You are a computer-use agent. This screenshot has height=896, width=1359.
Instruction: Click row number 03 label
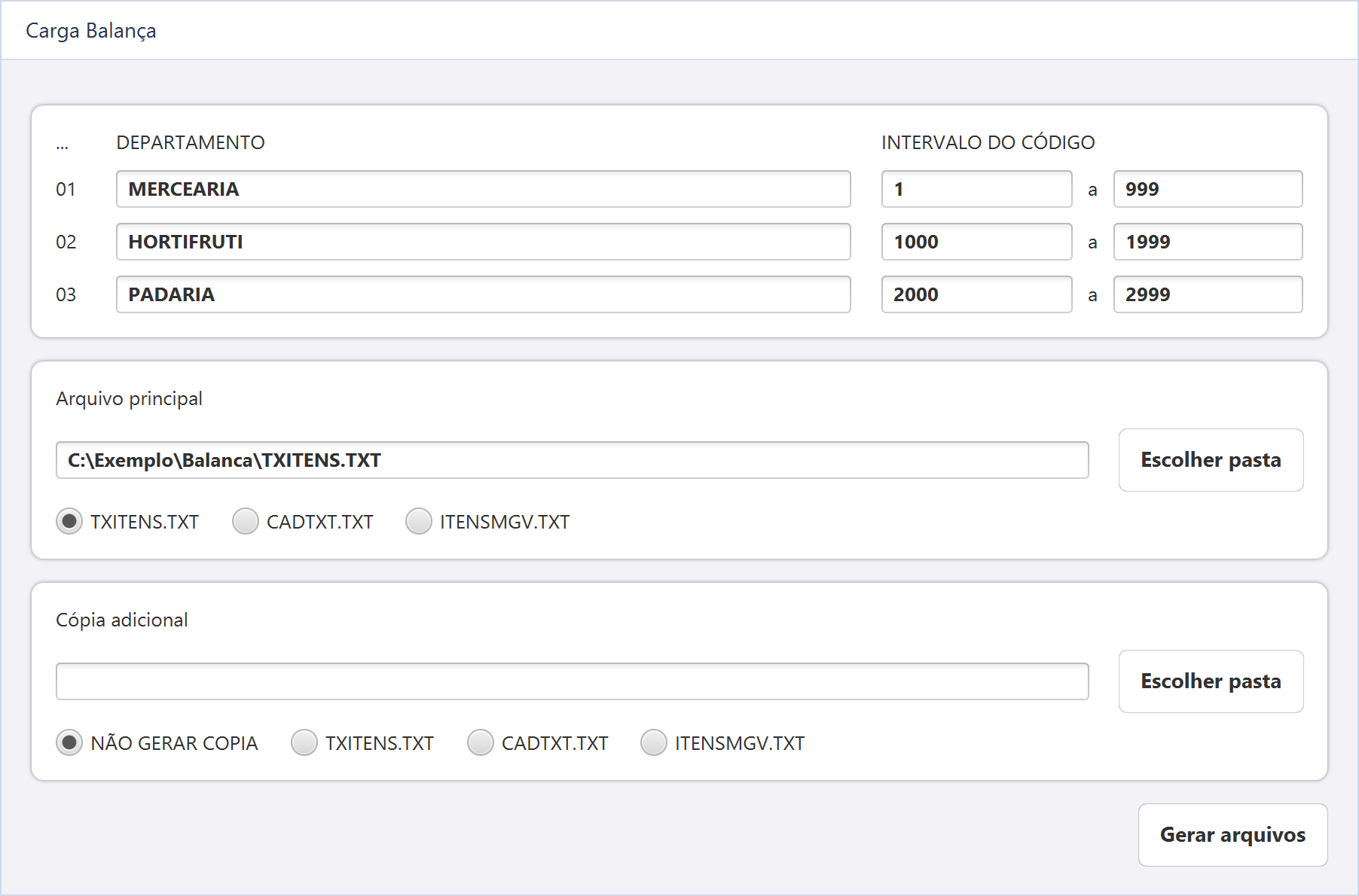[x=66, y=295]
